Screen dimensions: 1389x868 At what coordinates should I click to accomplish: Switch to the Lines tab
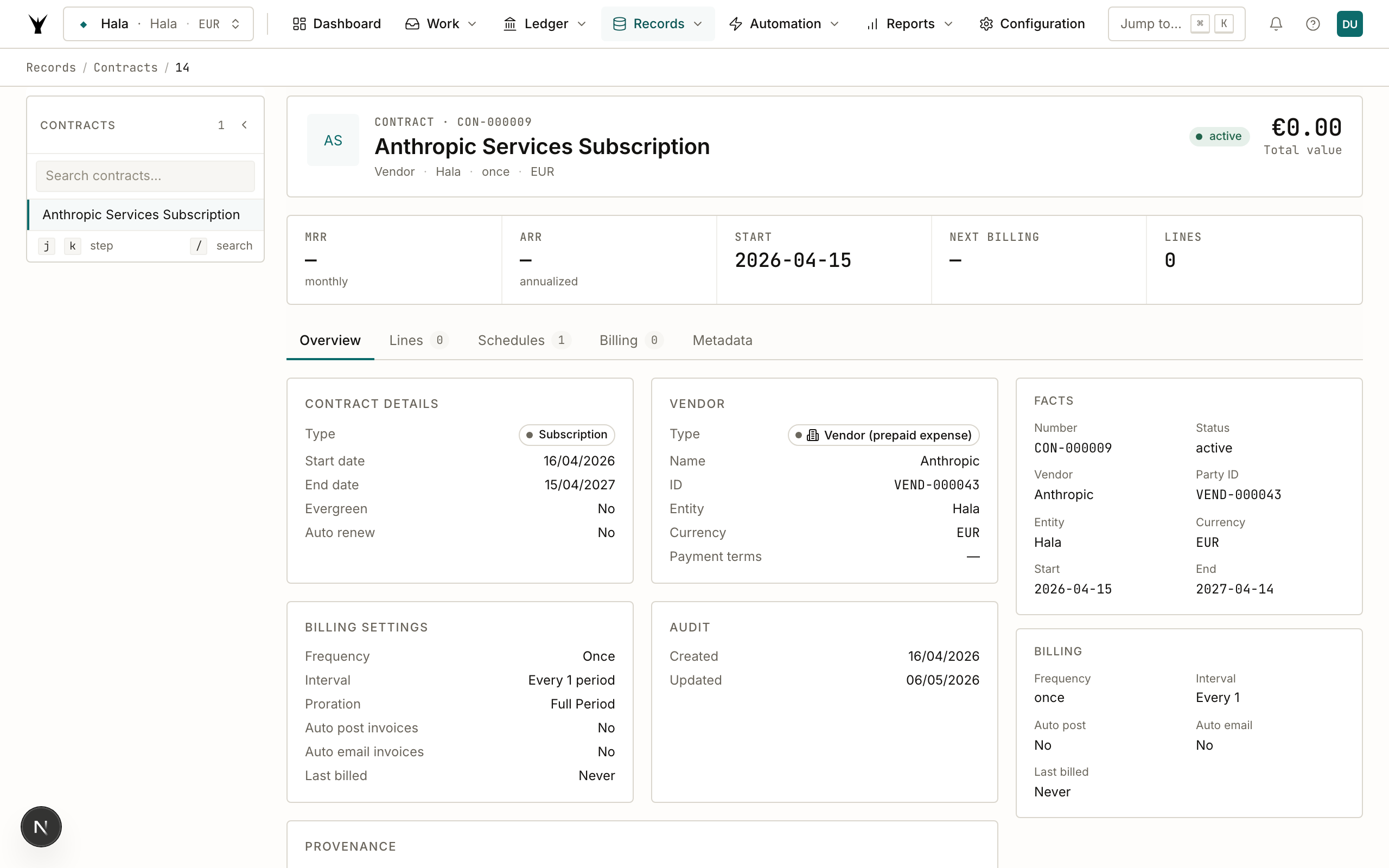418,341
